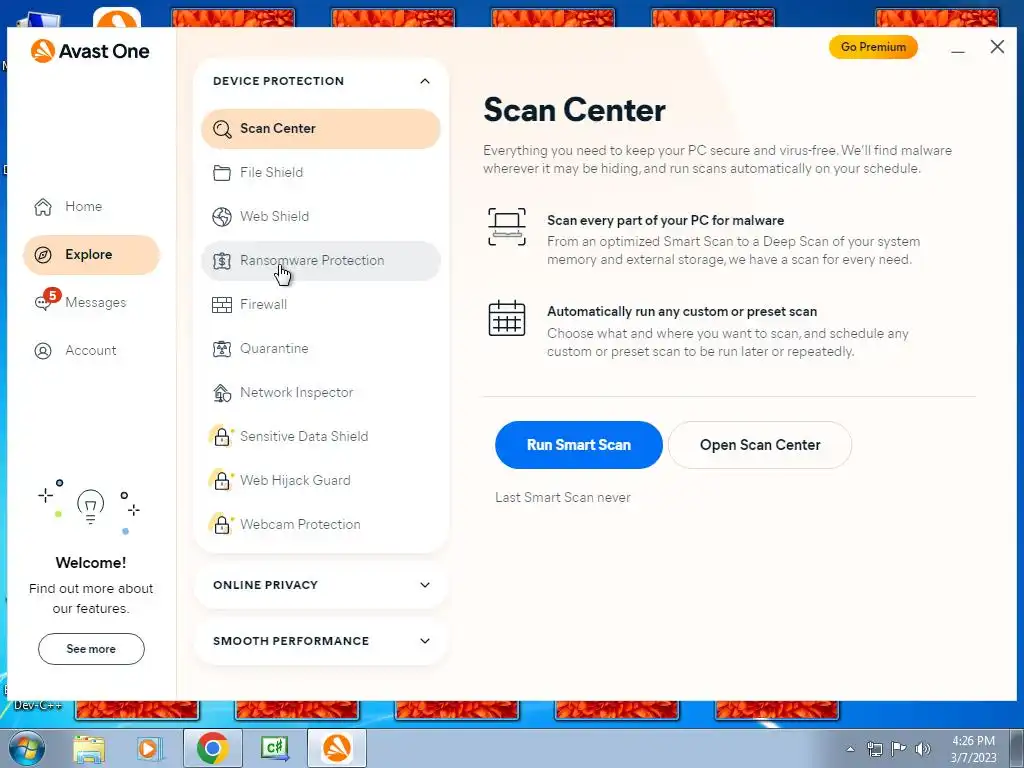1024x768 pixels.
Task: Click the Open Scan Center button
Action: coord(760,445)
